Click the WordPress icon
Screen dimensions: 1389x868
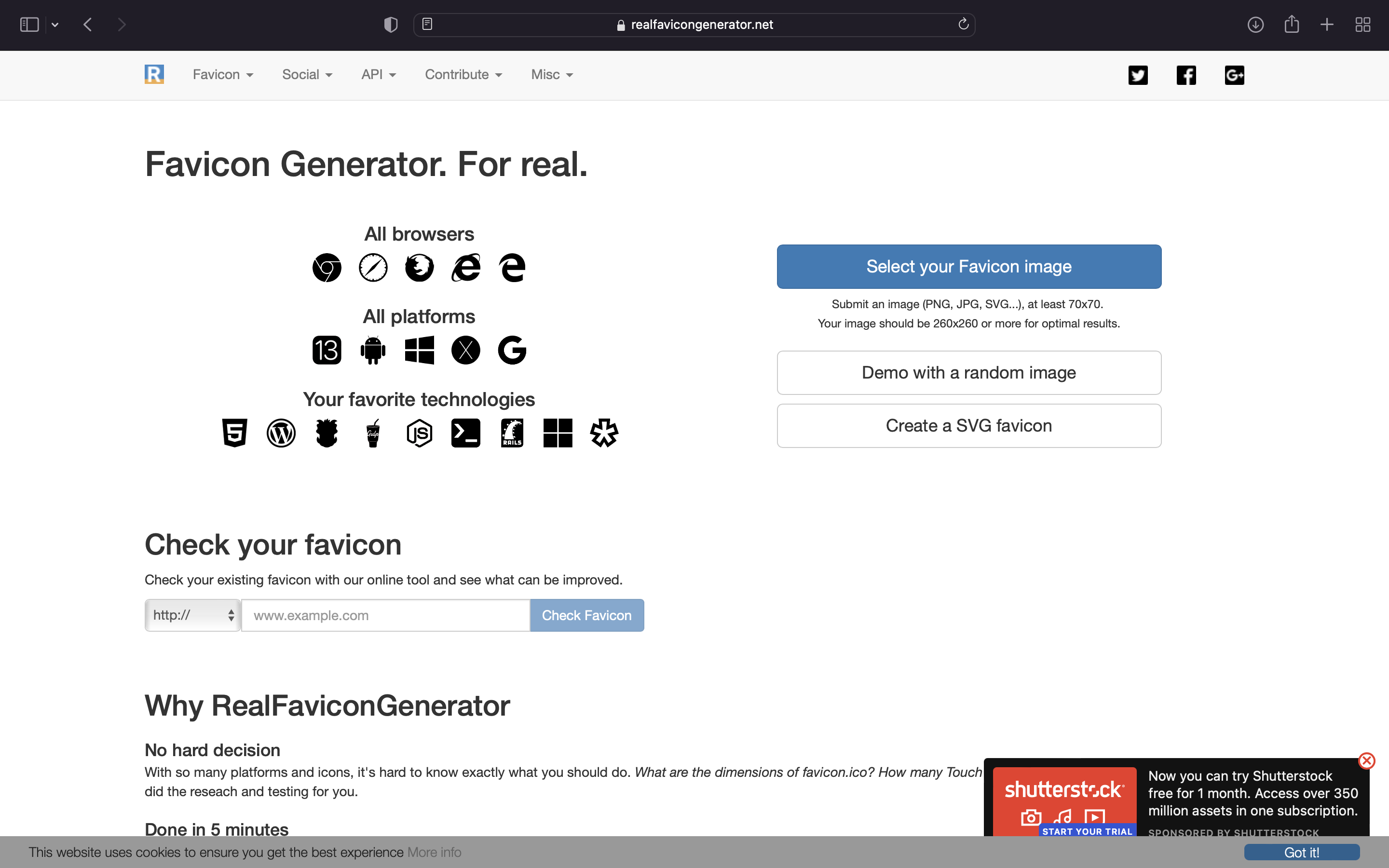281,433
